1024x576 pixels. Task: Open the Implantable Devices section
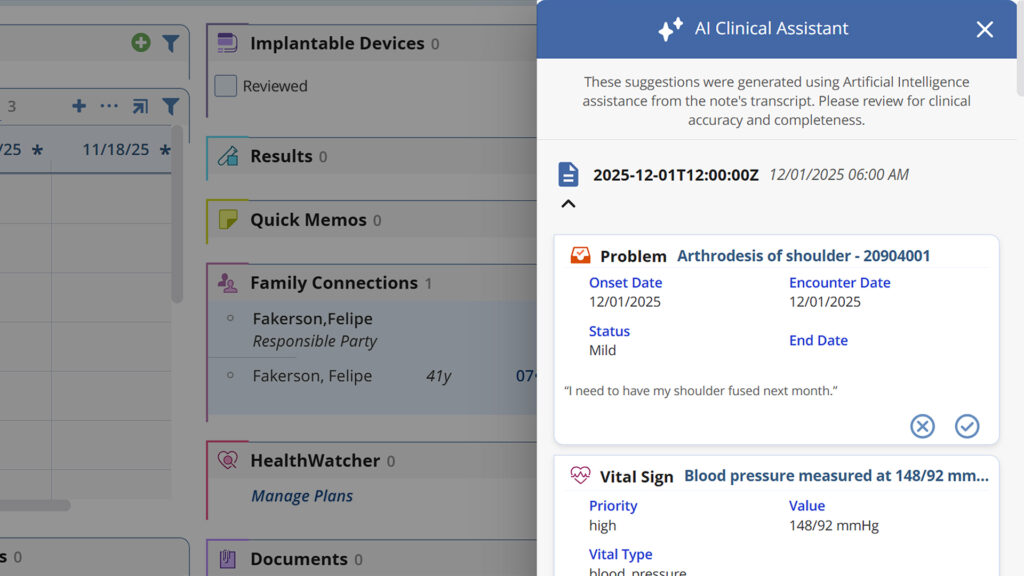pyautogui.click(x=337, y=43)
